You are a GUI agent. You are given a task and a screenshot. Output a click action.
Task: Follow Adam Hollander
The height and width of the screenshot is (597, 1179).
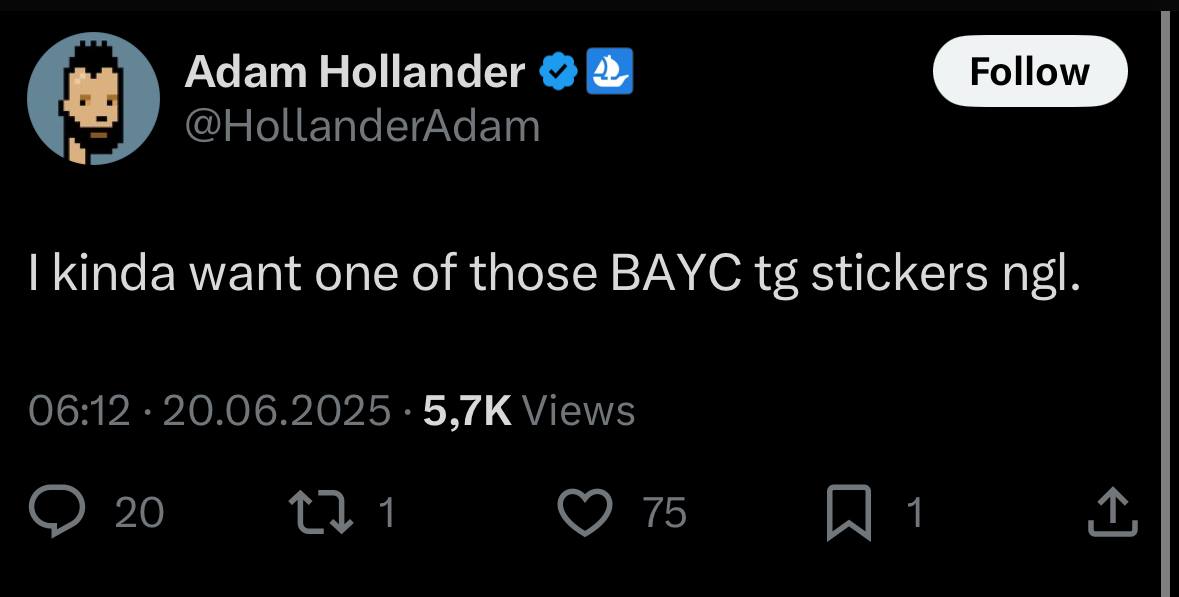tap(1029, 71)
